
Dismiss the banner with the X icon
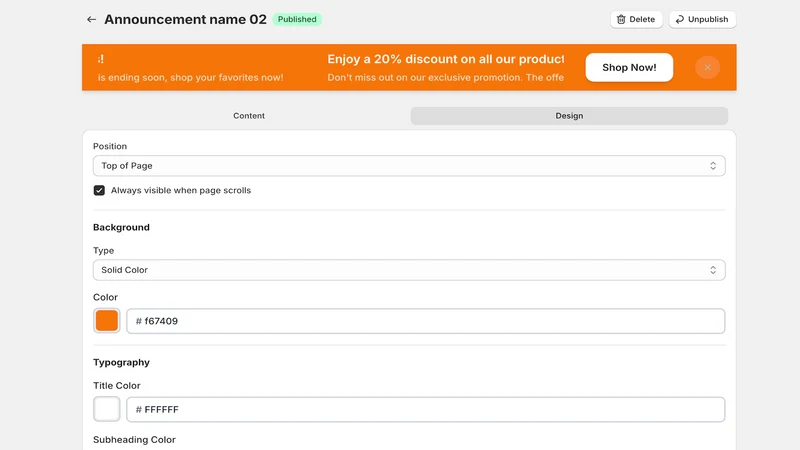coord(707,67)
